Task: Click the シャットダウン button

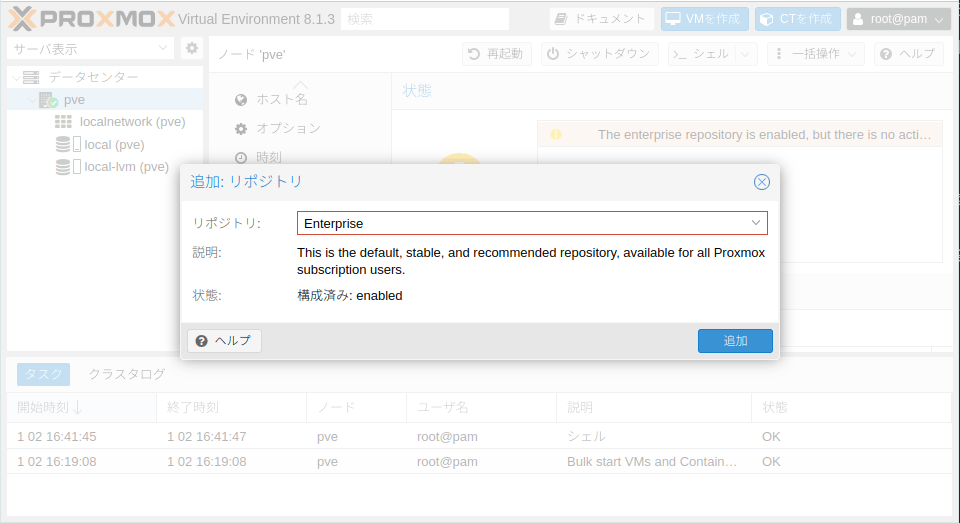Action: click(x=599, y=54)
